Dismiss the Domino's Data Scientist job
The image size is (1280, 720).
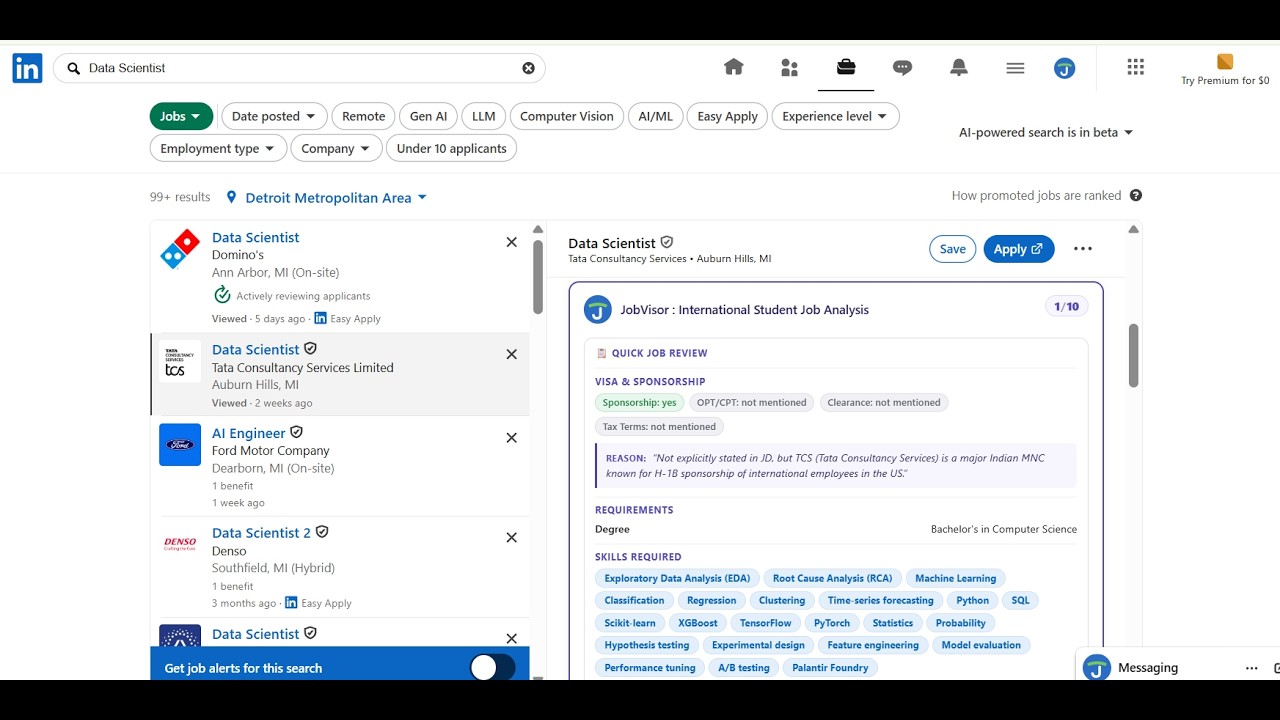(x=512, y=242)
